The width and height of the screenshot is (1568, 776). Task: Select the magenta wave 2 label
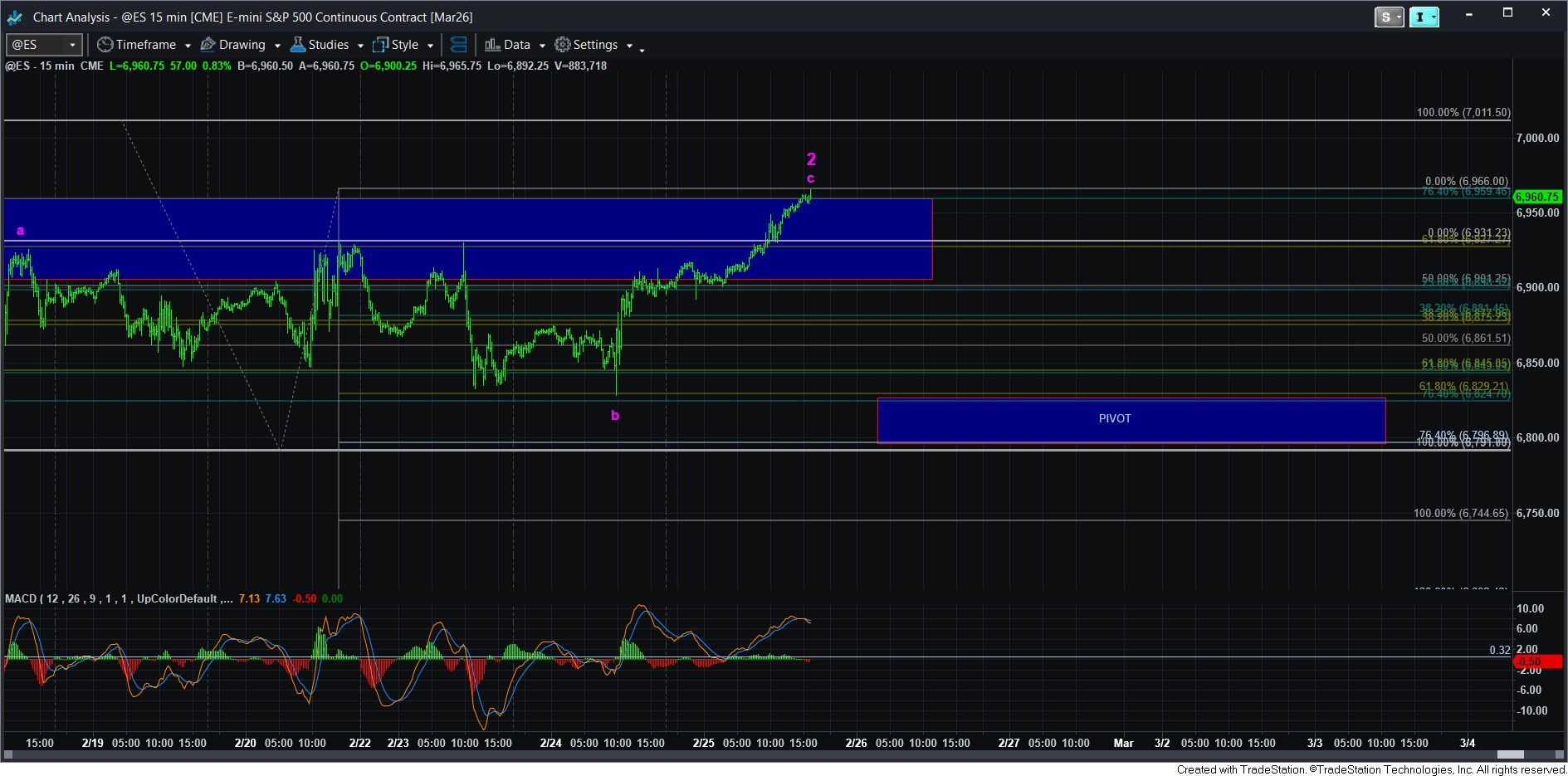(811, 159)
